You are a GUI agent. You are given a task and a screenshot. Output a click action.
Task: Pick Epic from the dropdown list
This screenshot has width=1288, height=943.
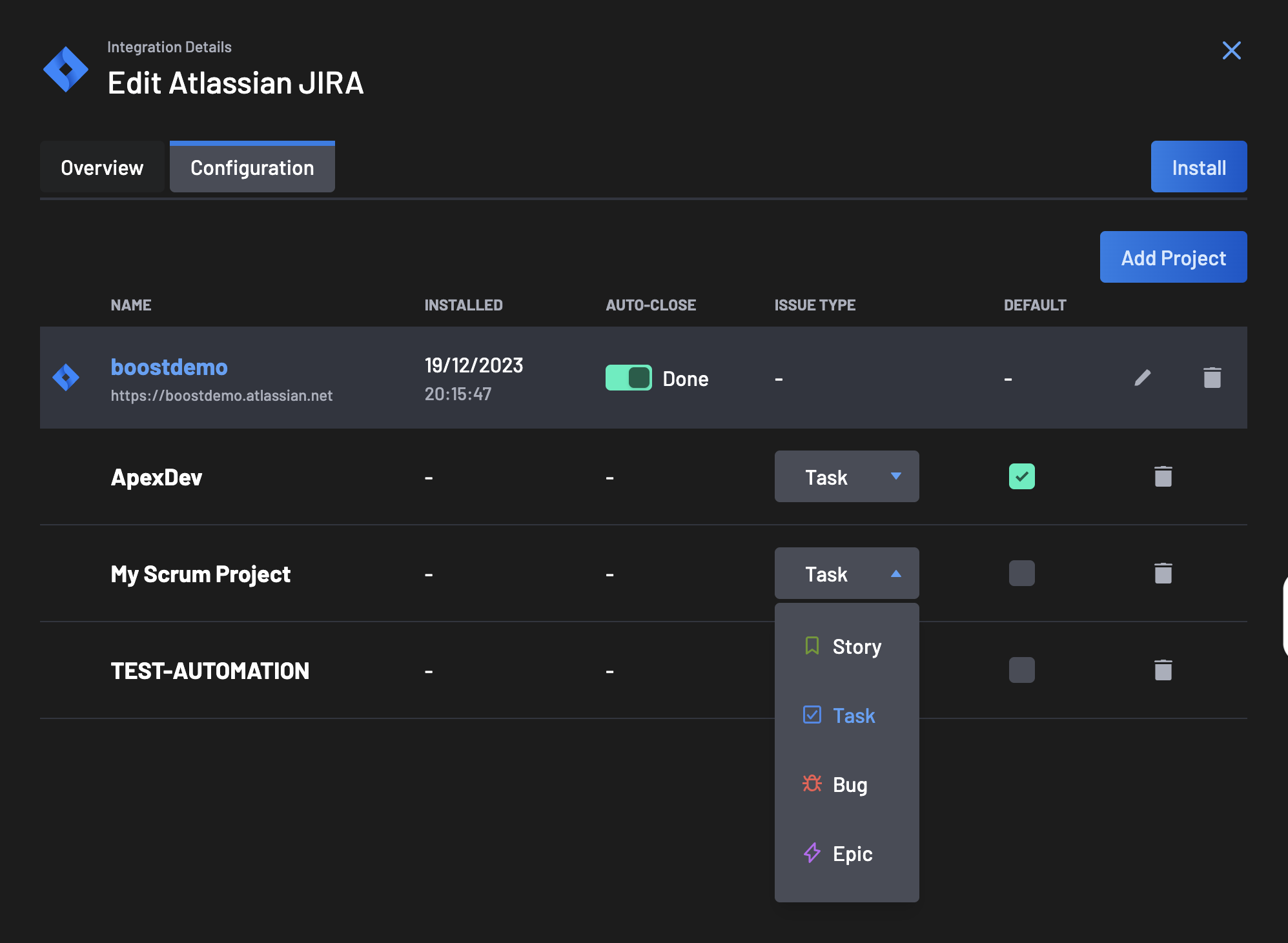click(846, 853)
